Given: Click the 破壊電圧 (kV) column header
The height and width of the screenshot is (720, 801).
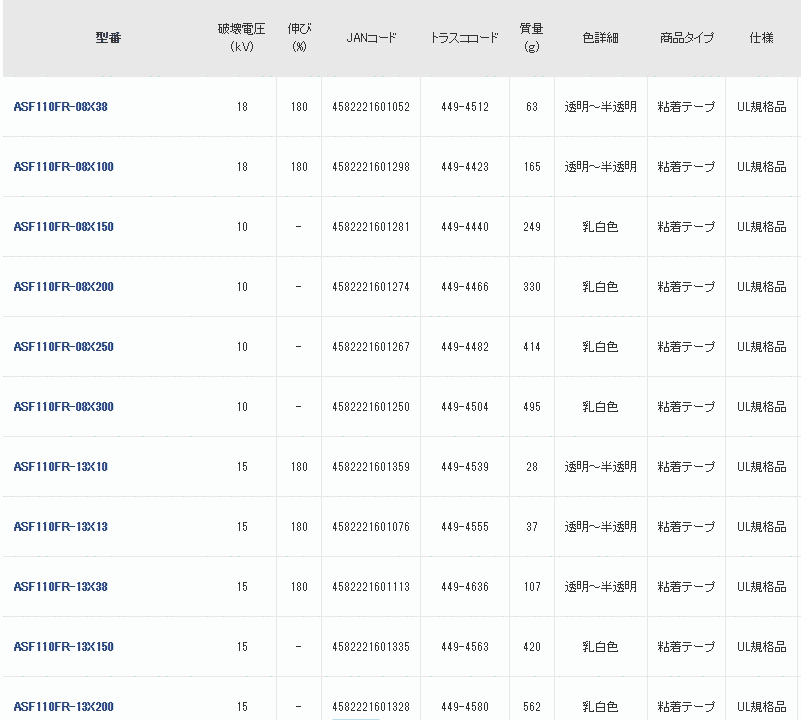Looking at the screenshot, I should [x=242, y=38].
